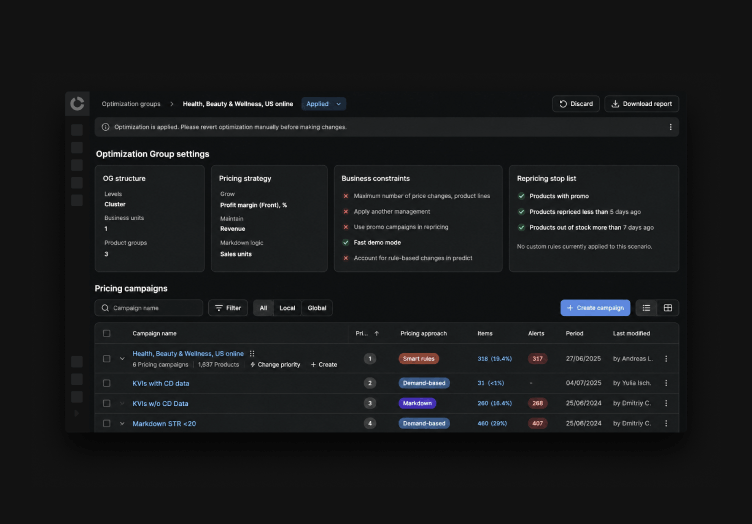Click items value 460 (29%)
Image resolution: width=752 pixels, height=524 pixels.
pos(492,423)
